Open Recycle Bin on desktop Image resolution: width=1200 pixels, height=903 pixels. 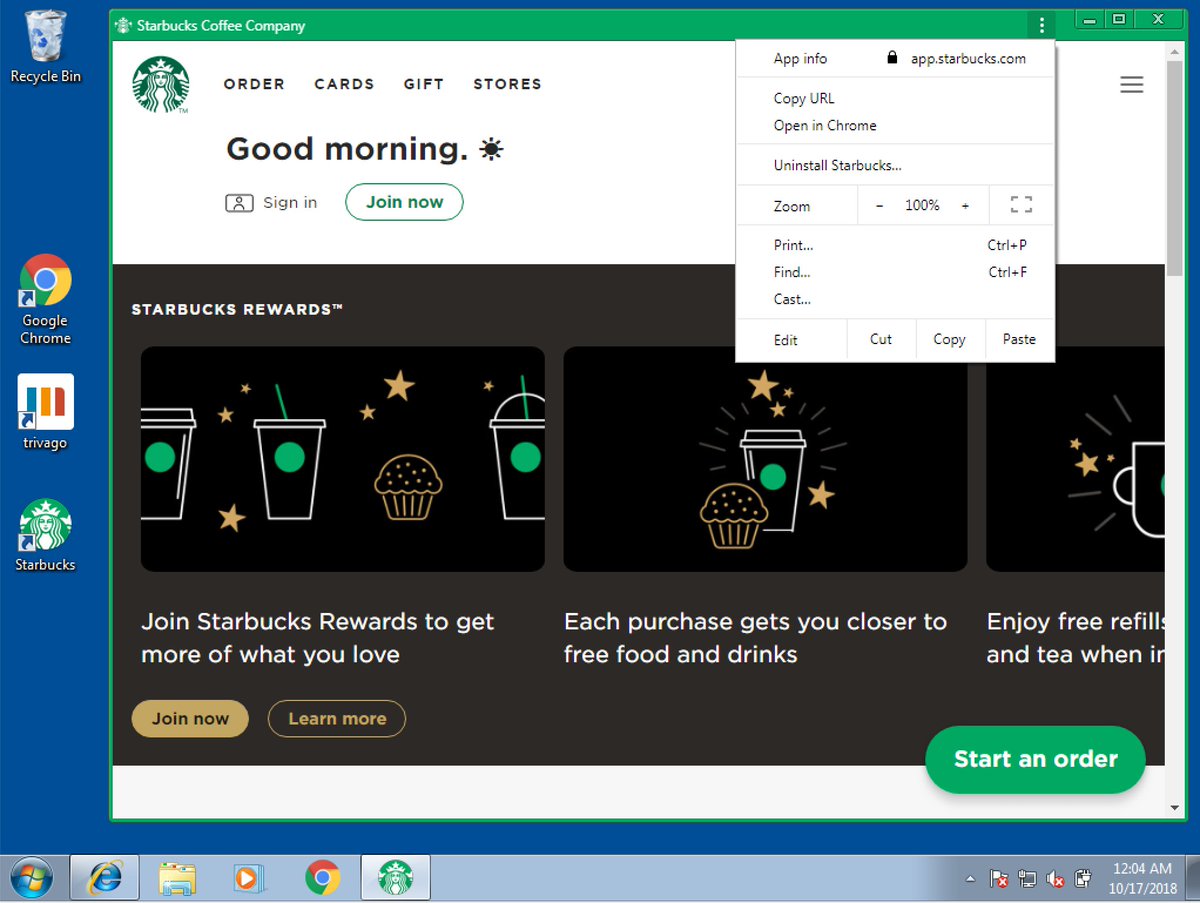(x=45, y=47)
